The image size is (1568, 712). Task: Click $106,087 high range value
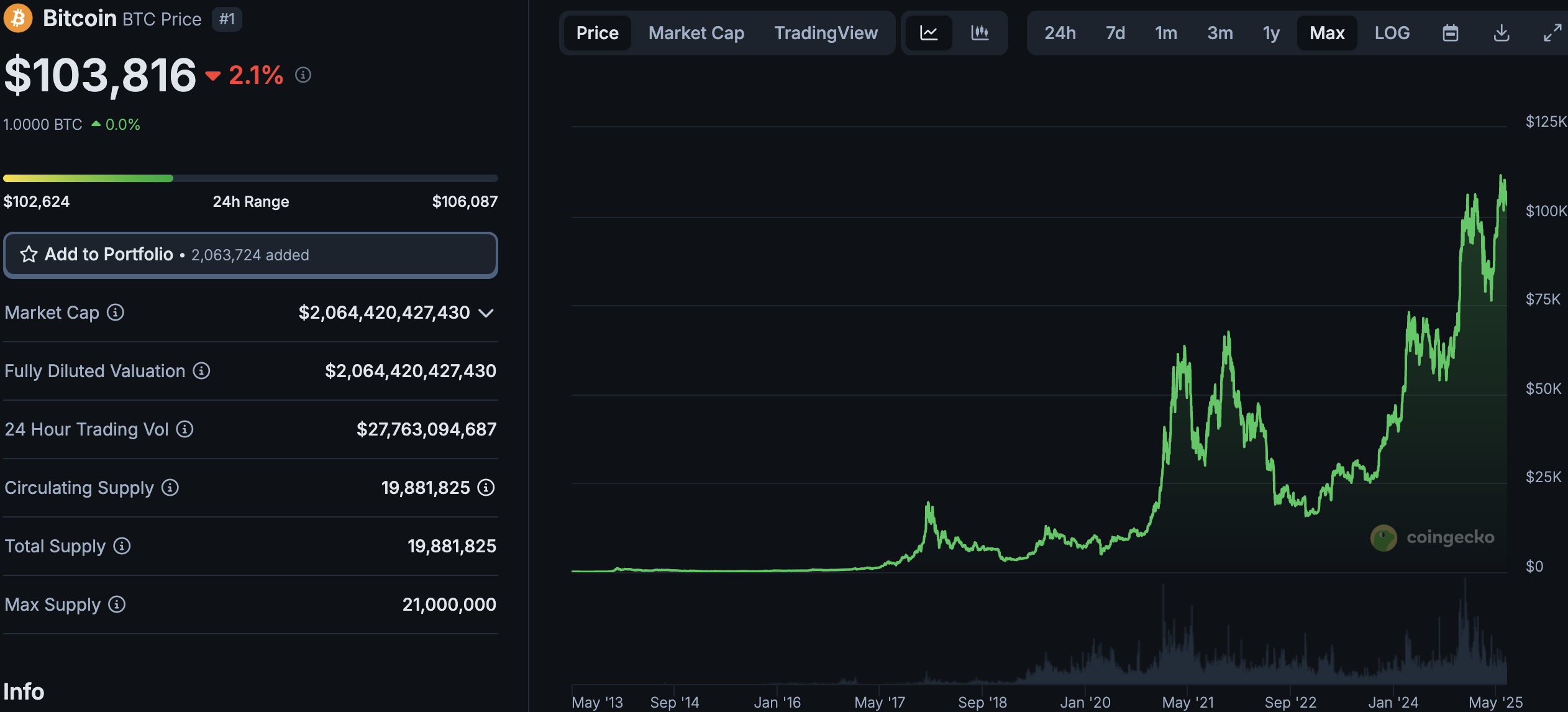(465, 201)
